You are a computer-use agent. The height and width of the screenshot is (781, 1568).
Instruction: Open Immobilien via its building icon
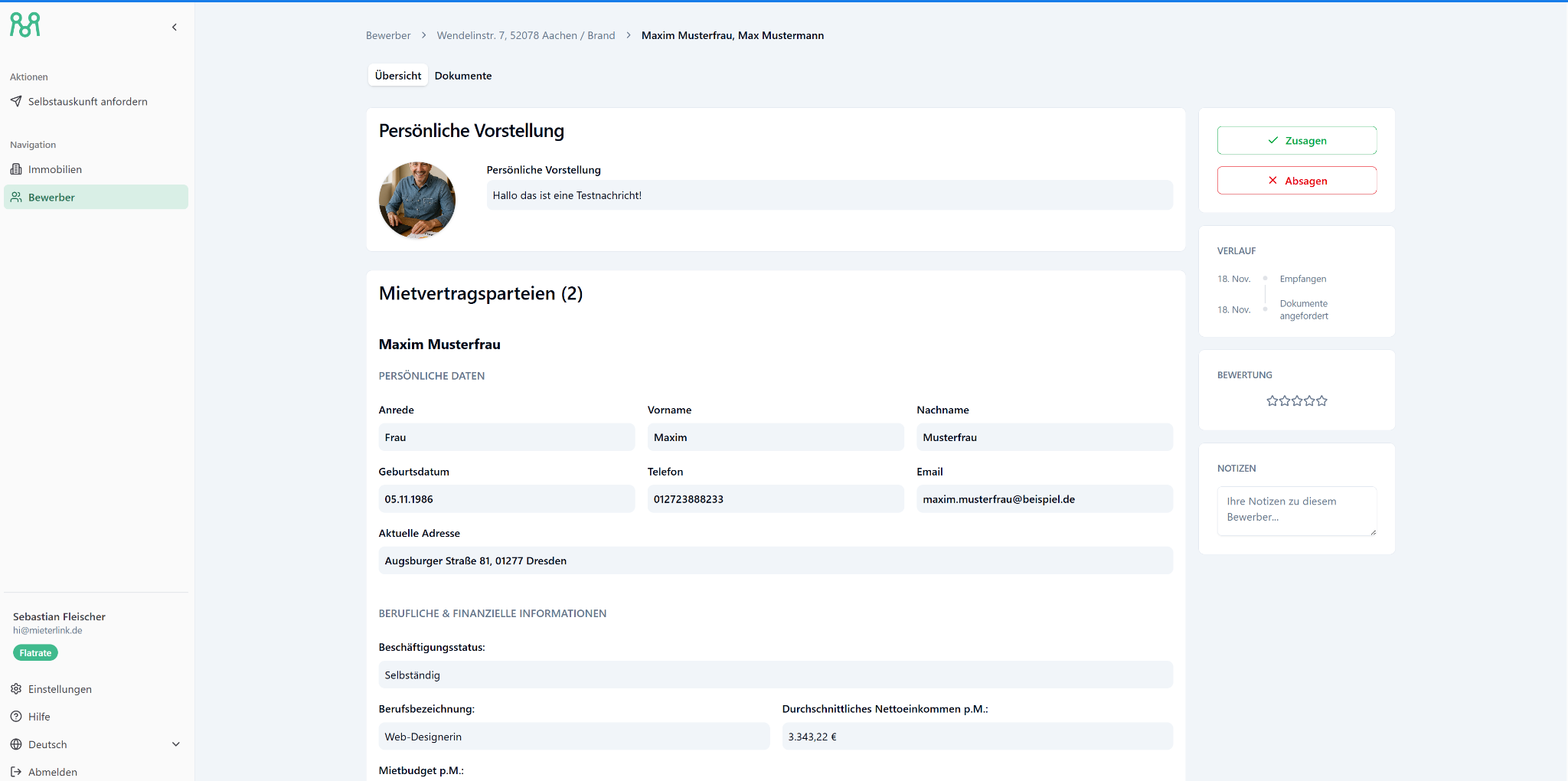[x=16, y=169]
